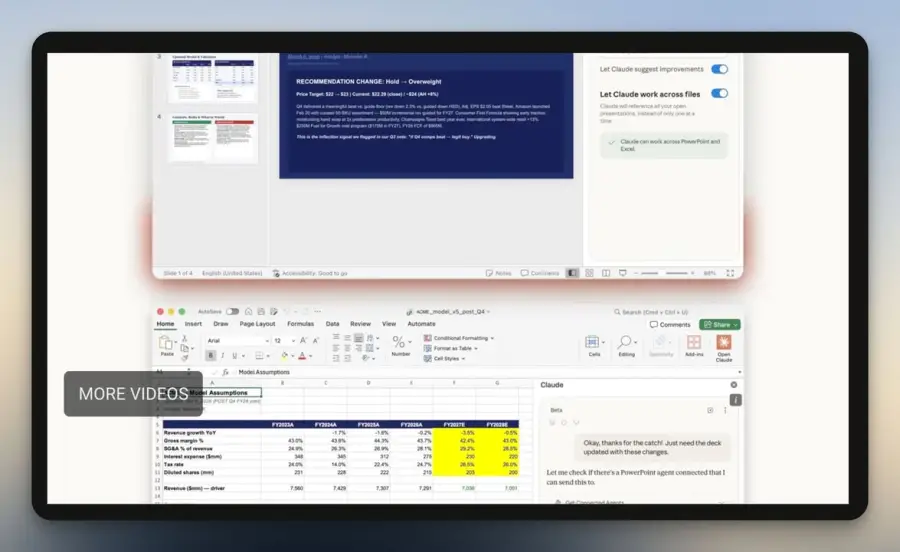Click the Editing magnifier icon in Excel
This screenshot has width=900, height=552.
(624, 342)
